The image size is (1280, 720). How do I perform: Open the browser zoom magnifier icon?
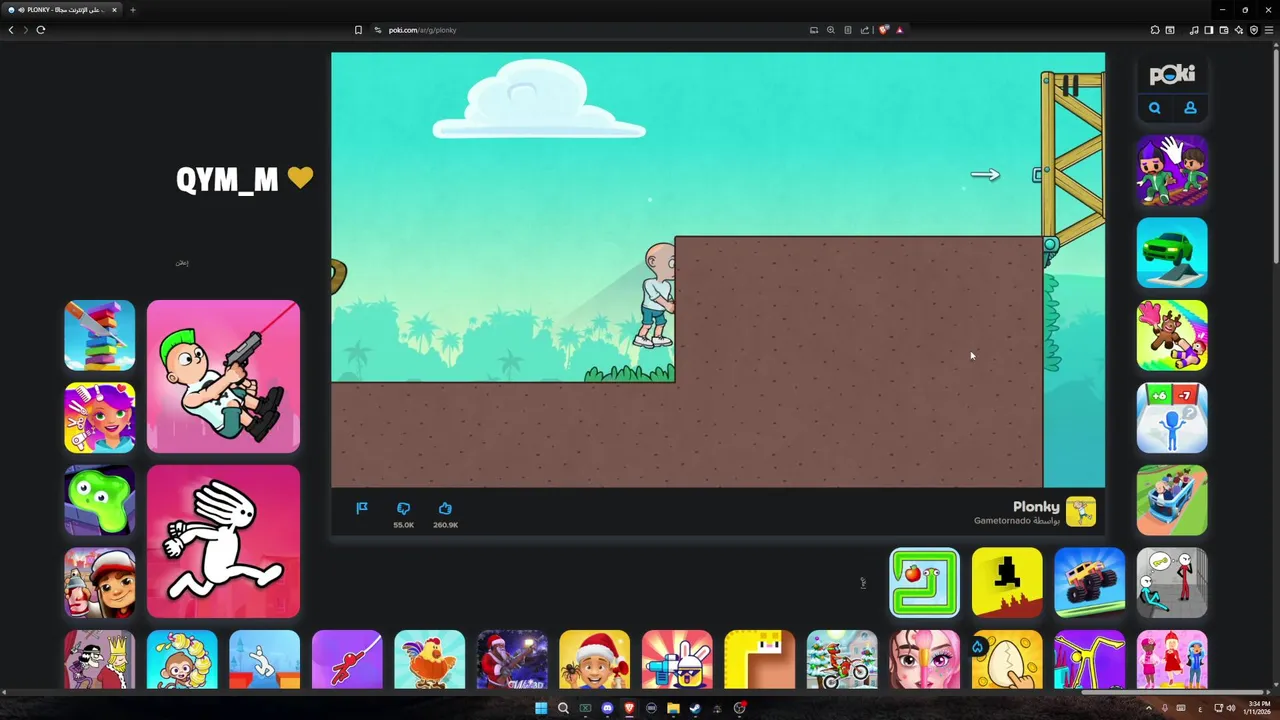[830, 30]
